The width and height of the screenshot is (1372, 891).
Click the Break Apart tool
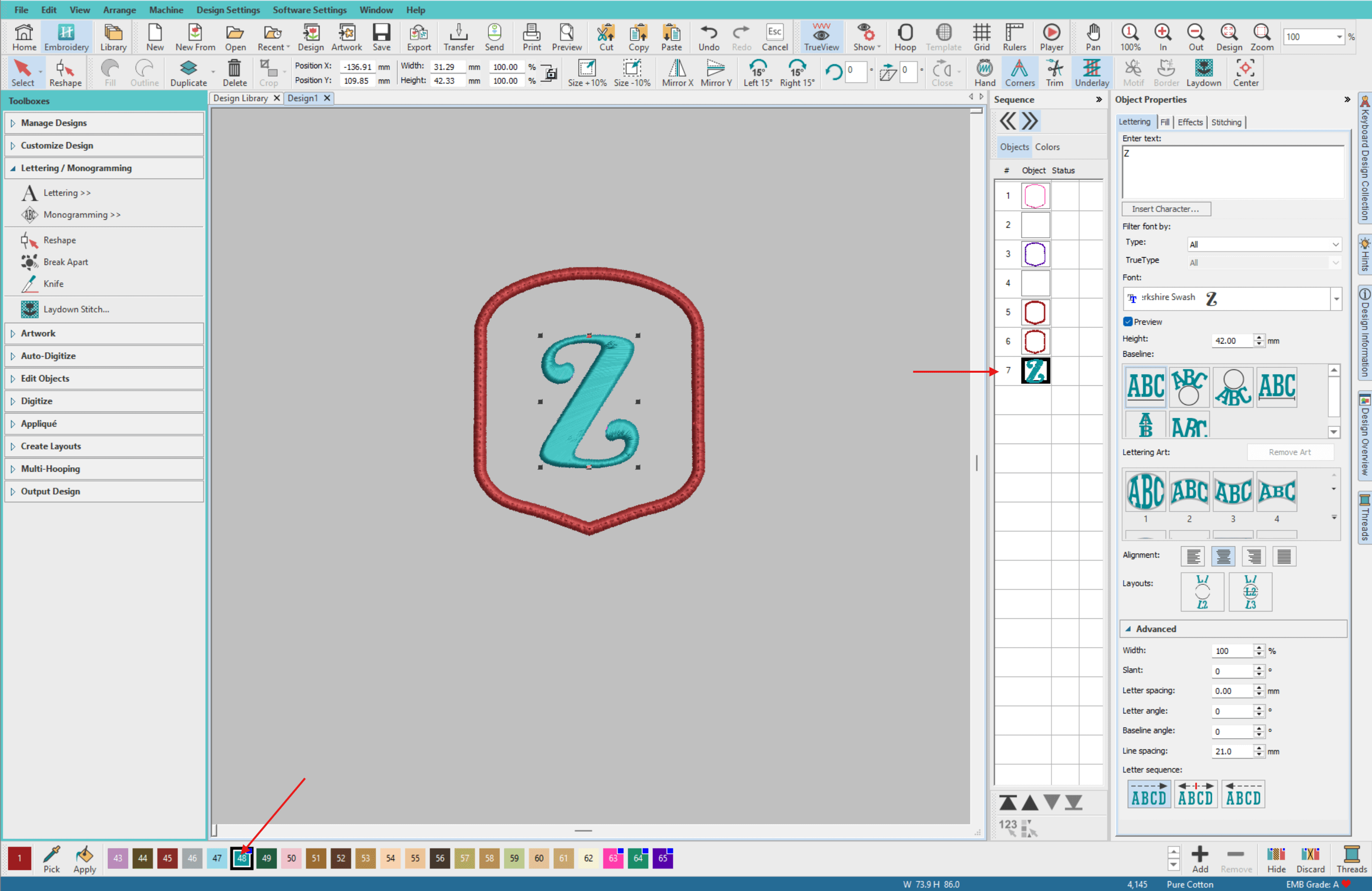[x=67, y=262]
